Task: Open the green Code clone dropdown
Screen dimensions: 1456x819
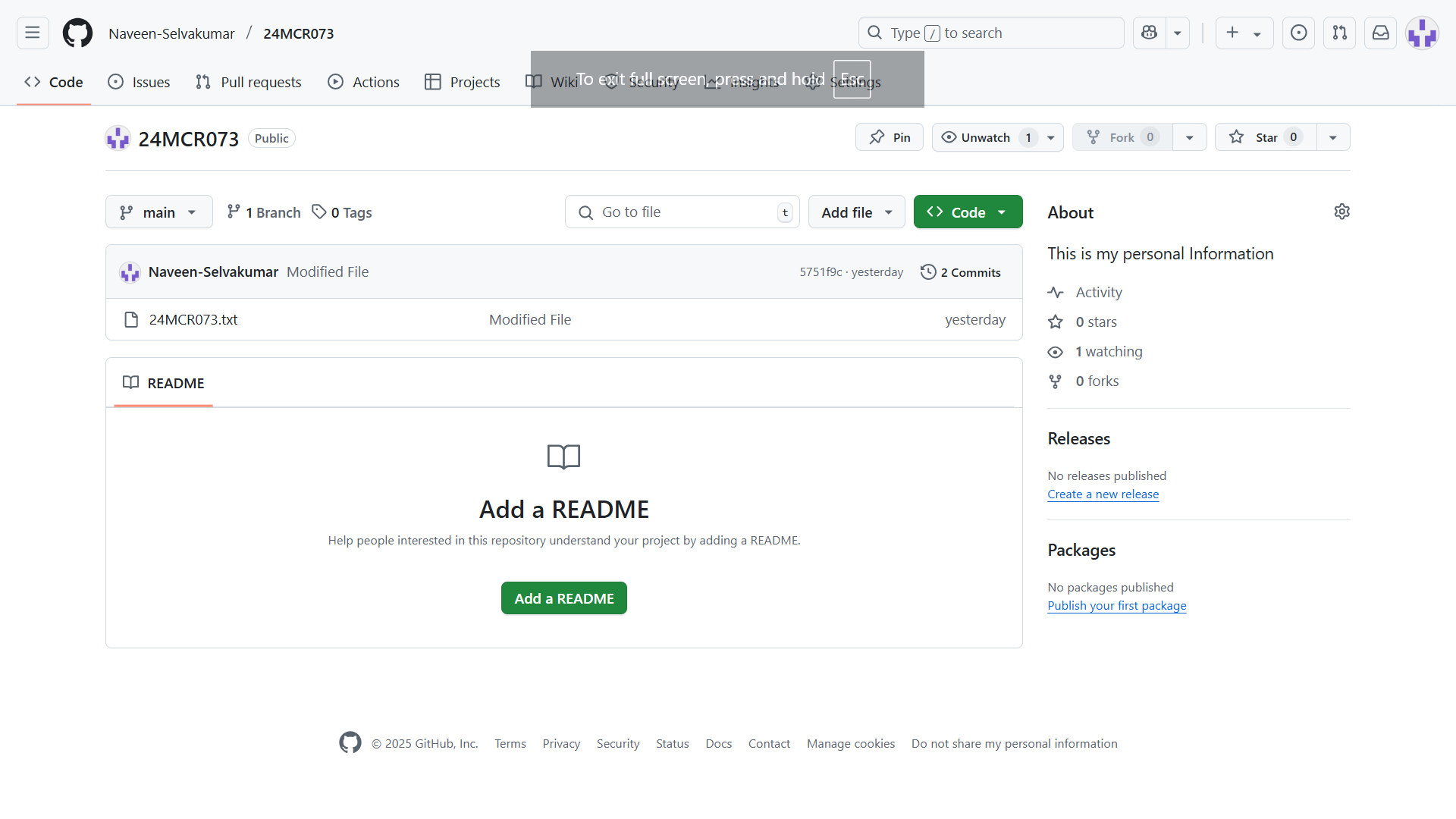Action: [x=968, y=212]
